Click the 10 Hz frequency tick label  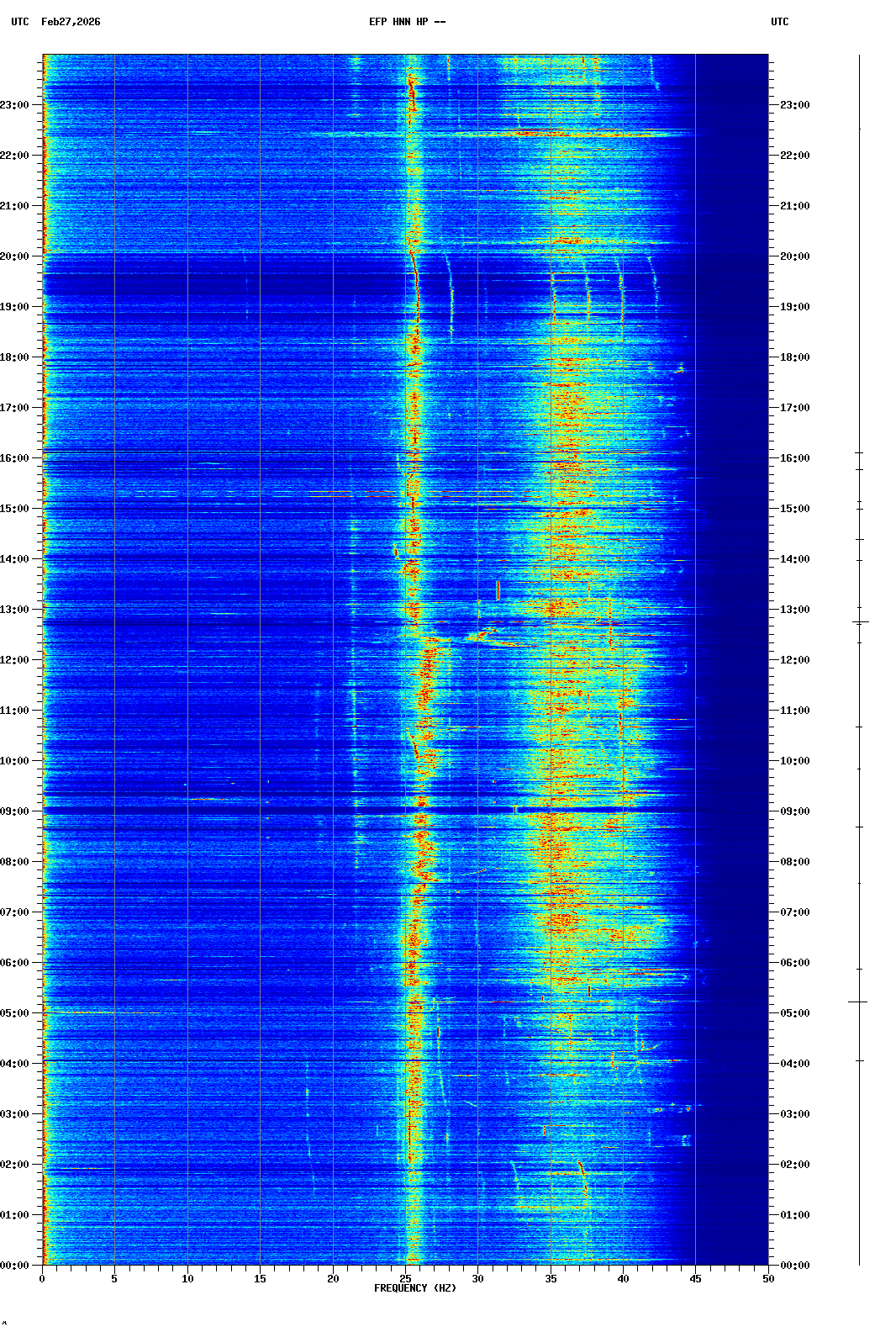click(x=187, y=1279)
